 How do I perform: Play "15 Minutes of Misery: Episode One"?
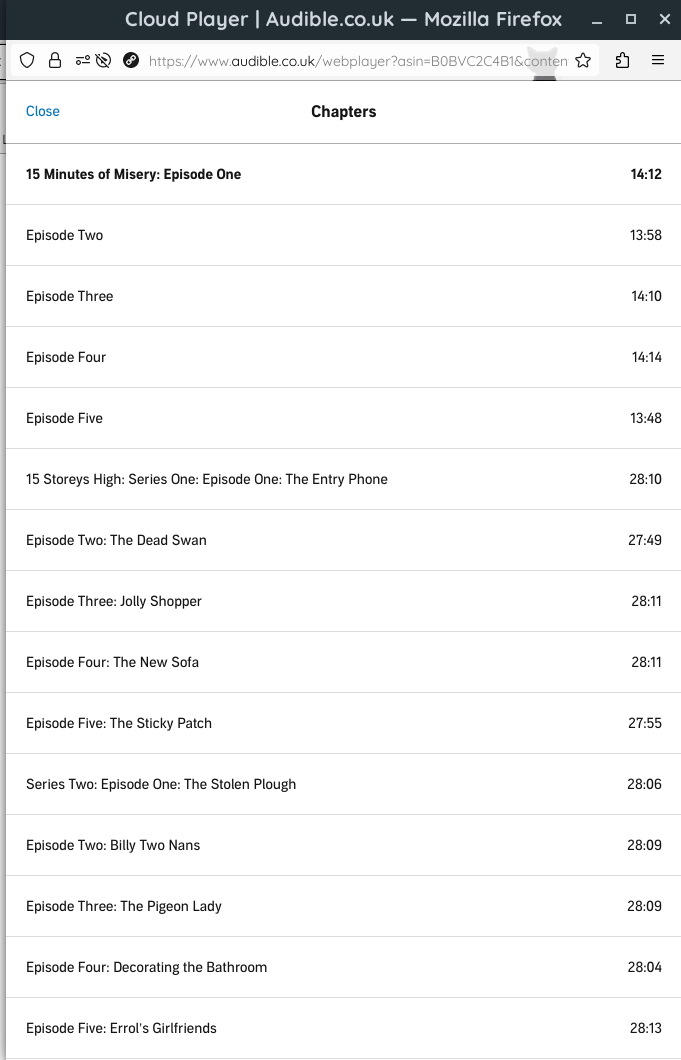[x=340, y=174]
